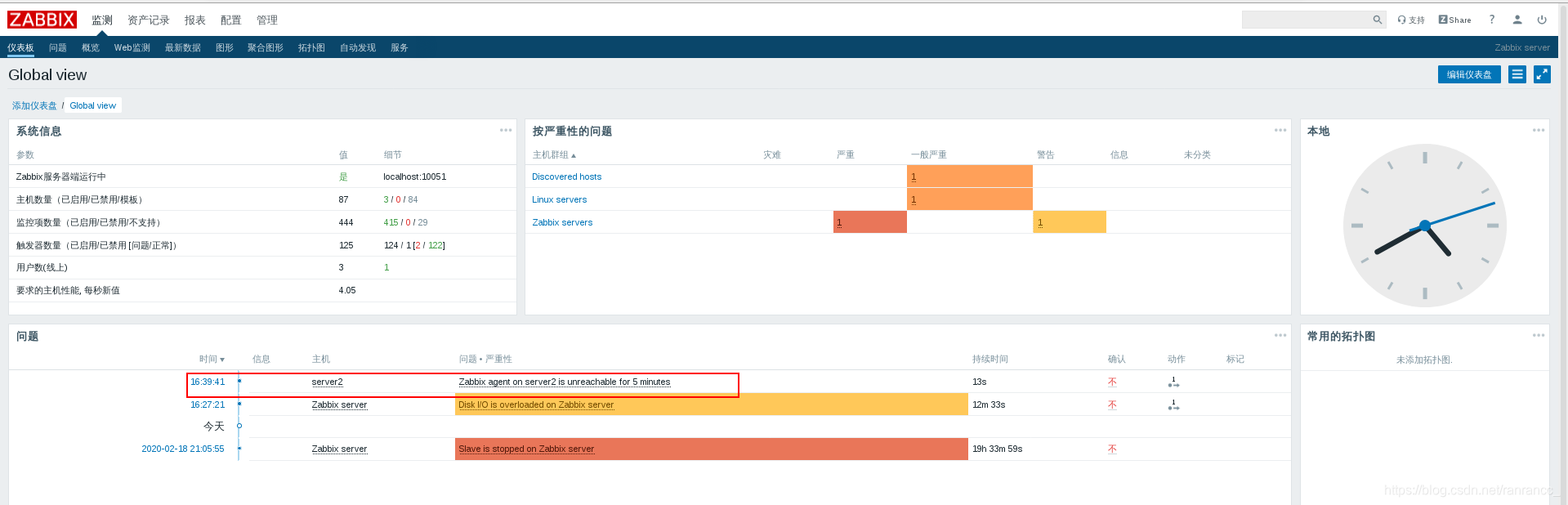Open the 16:39:41 problem time link
1568x505 pixels.
208,382
